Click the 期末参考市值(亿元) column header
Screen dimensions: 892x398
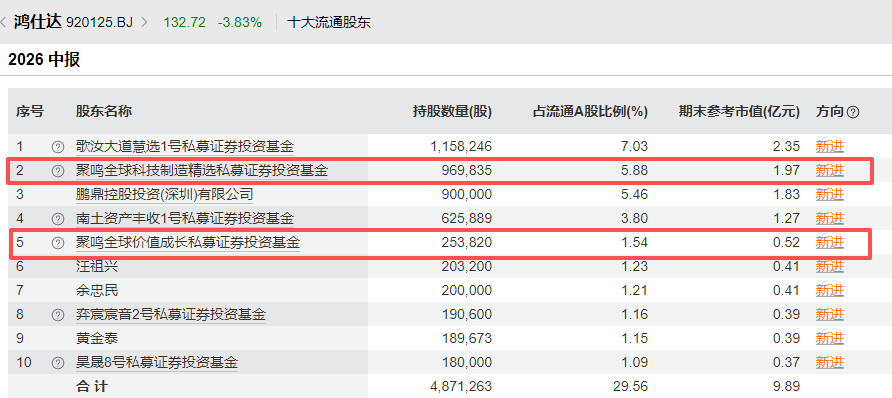pos(740,112)
